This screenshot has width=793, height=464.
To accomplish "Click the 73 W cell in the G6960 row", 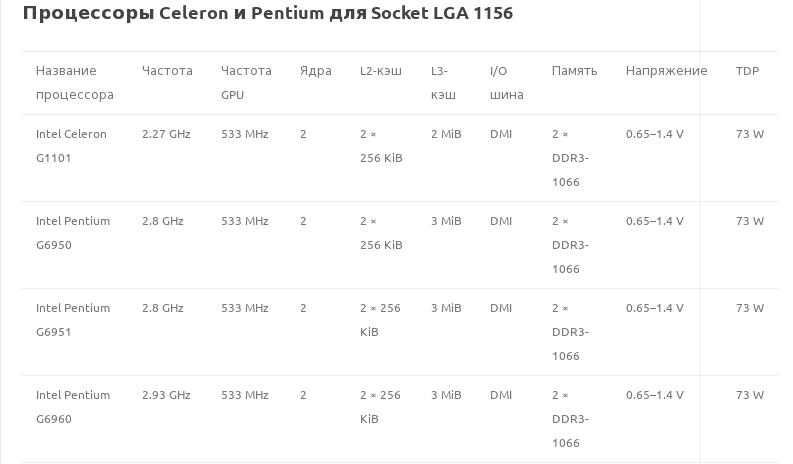I will (x=750, y=395).
